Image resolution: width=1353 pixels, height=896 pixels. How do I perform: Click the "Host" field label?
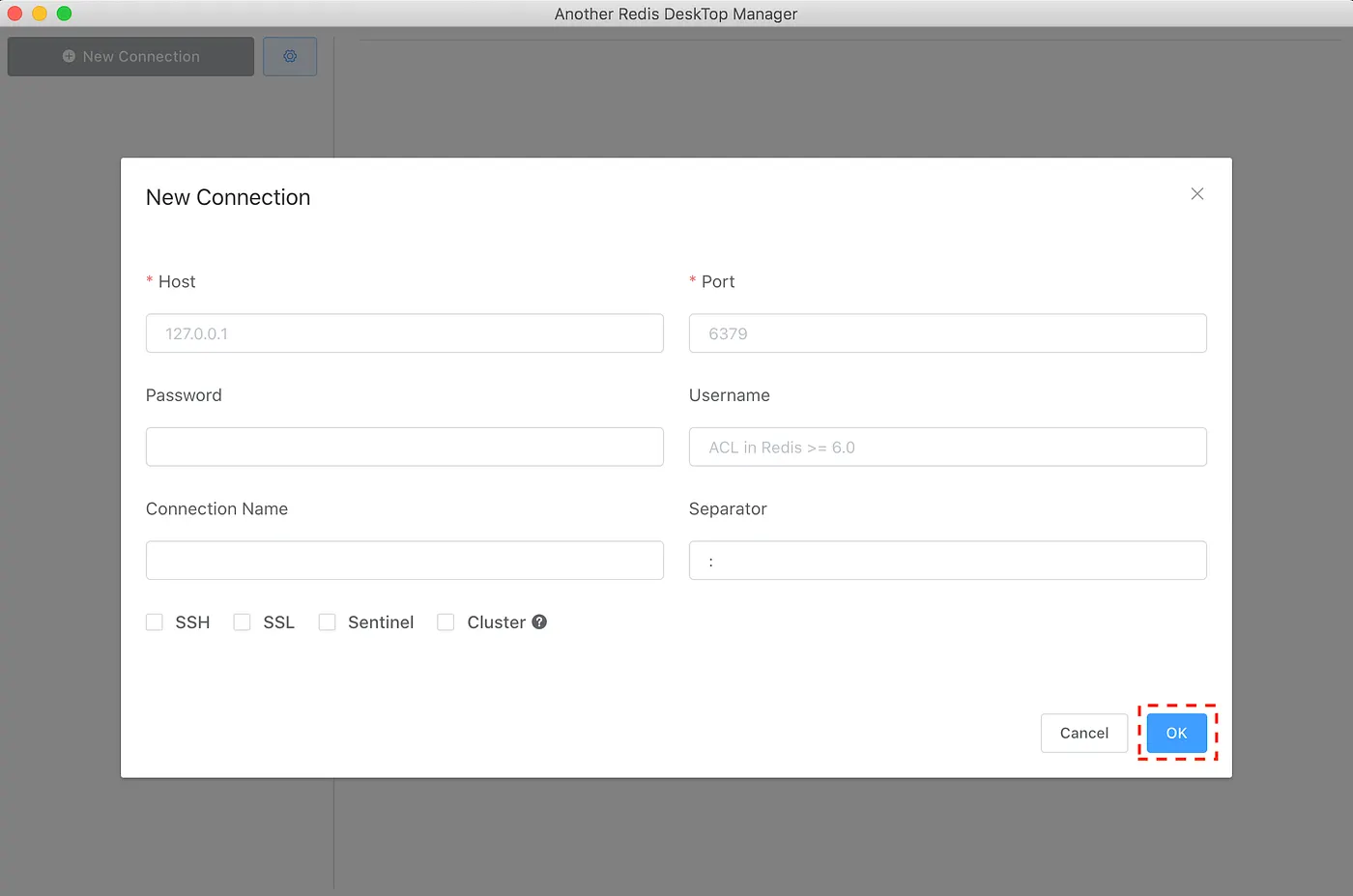coord(177,281)
